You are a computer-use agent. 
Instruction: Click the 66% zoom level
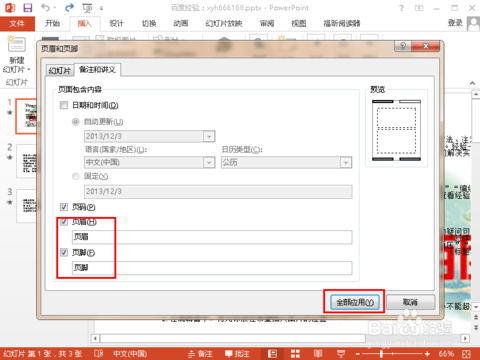[x=446, y=354]
